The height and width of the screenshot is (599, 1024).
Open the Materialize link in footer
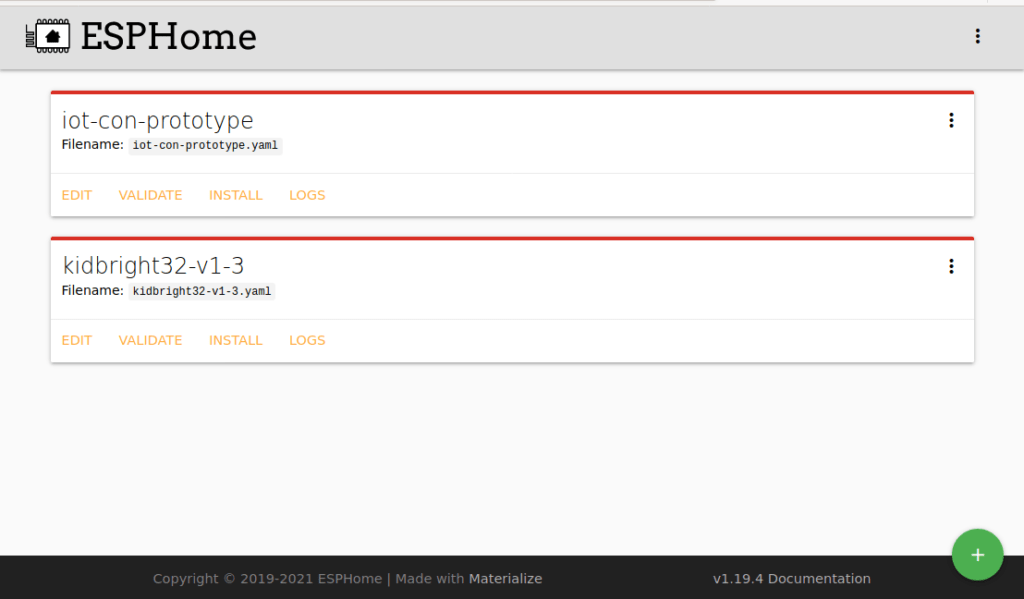tap(505, 579)
